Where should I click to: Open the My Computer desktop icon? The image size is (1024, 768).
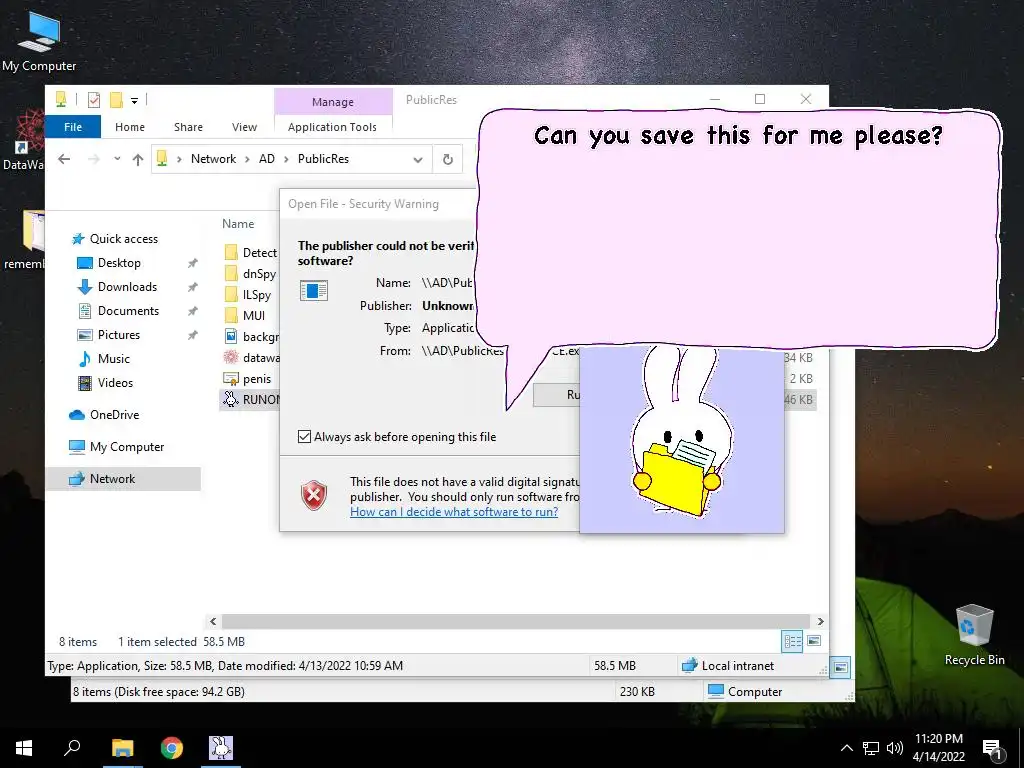click(x=39, y=40)
